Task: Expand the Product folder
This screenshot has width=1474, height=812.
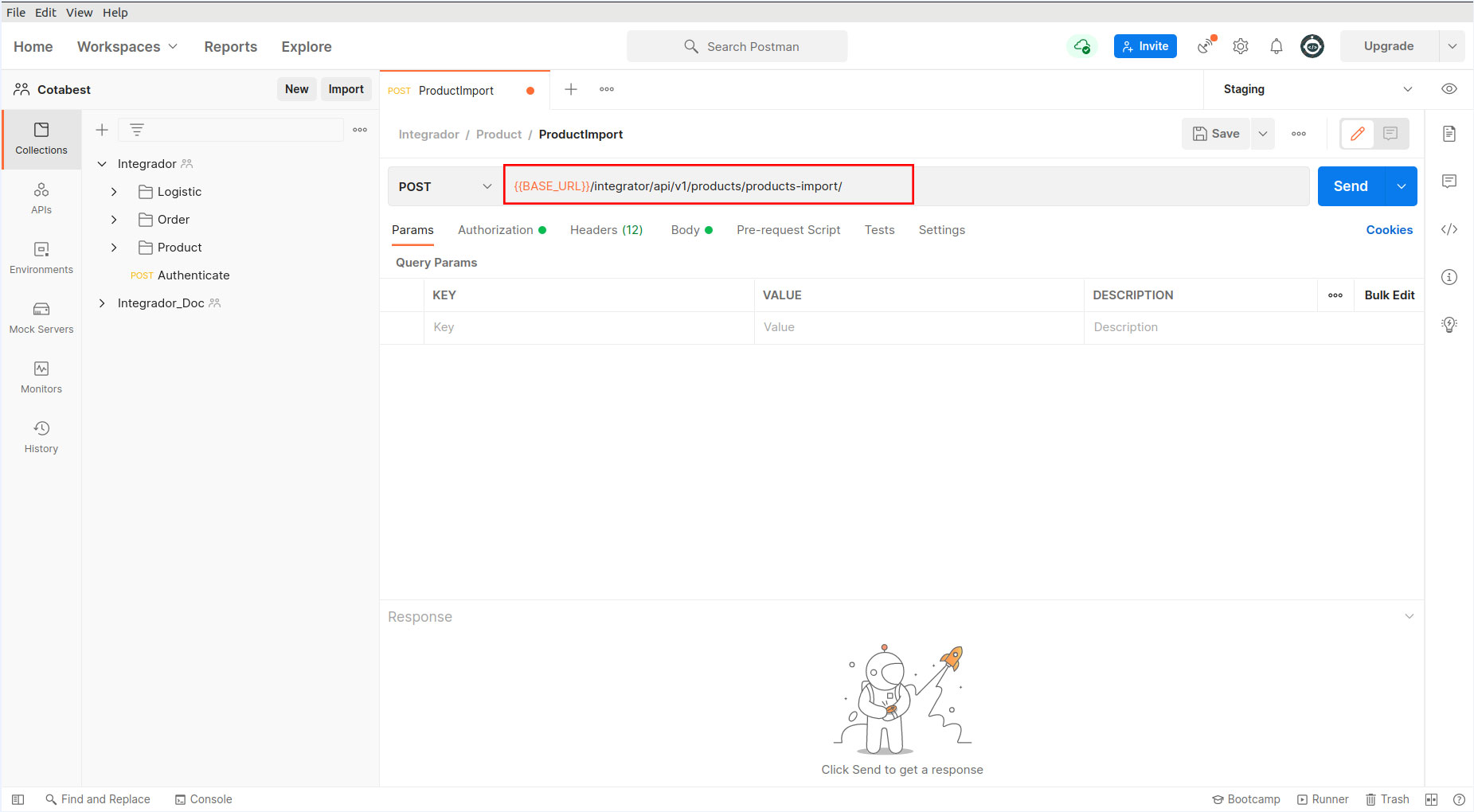Action: [x=114, y=248]
